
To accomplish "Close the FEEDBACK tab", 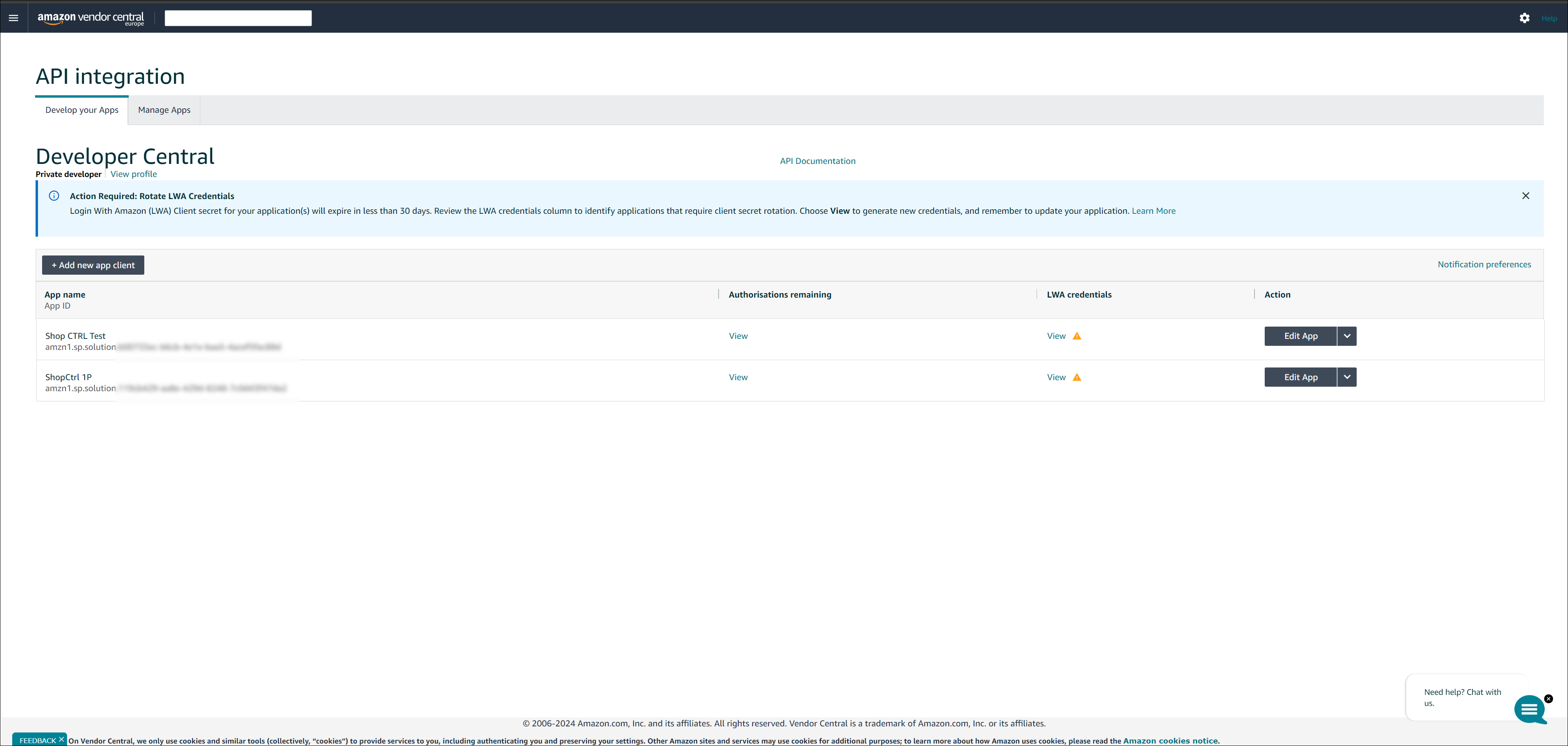I will [61, 739].
